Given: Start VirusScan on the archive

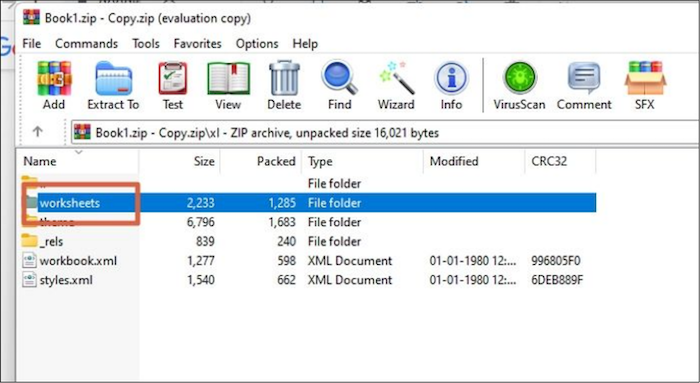Looking at the screenshot, I should [x=519, y=85].
